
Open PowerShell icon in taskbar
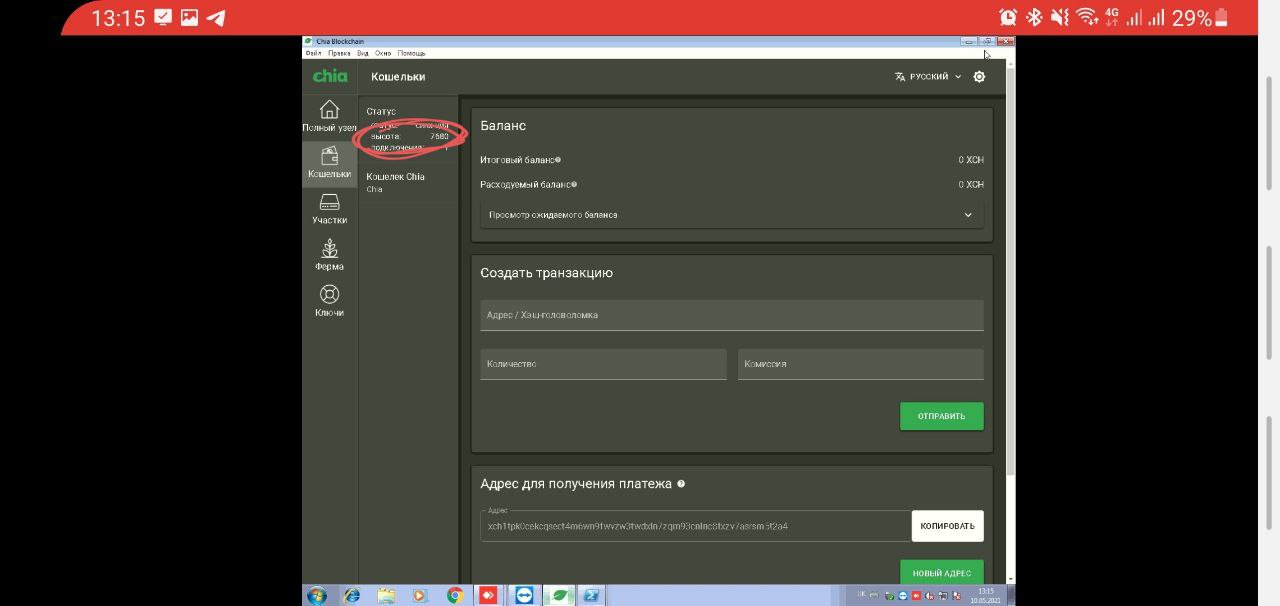tap(591, 595)
